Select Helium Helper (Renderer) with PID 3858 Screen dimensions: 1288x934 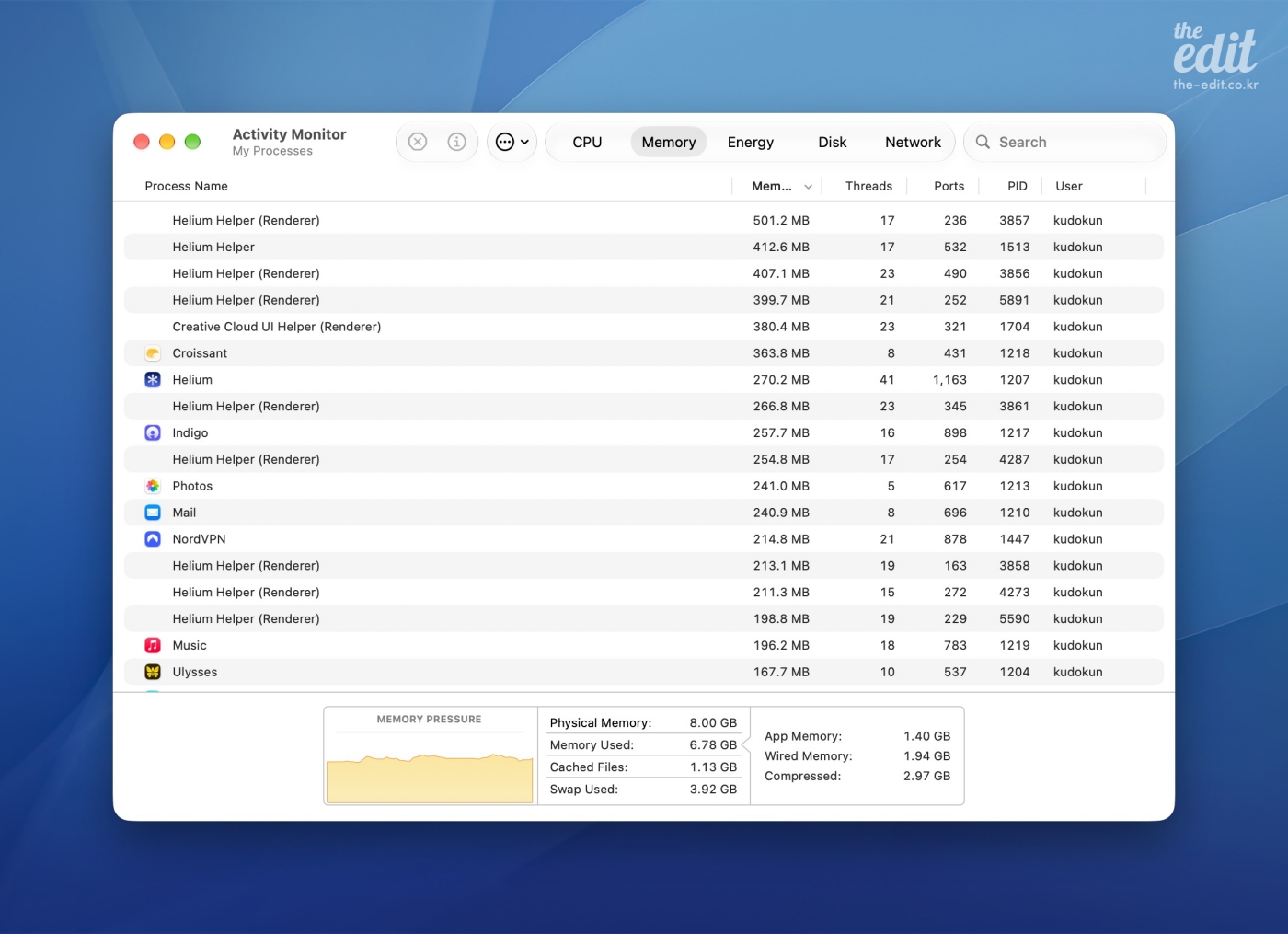click(x=644, y=566)
